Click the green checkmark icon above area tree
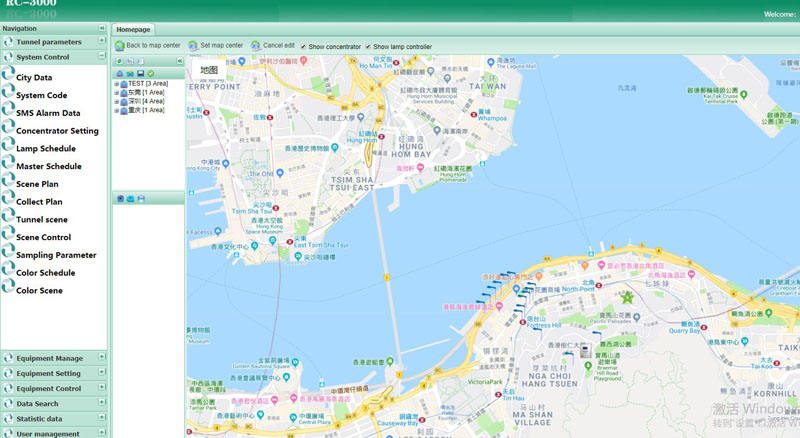800x438 pixels. point(151,73)
